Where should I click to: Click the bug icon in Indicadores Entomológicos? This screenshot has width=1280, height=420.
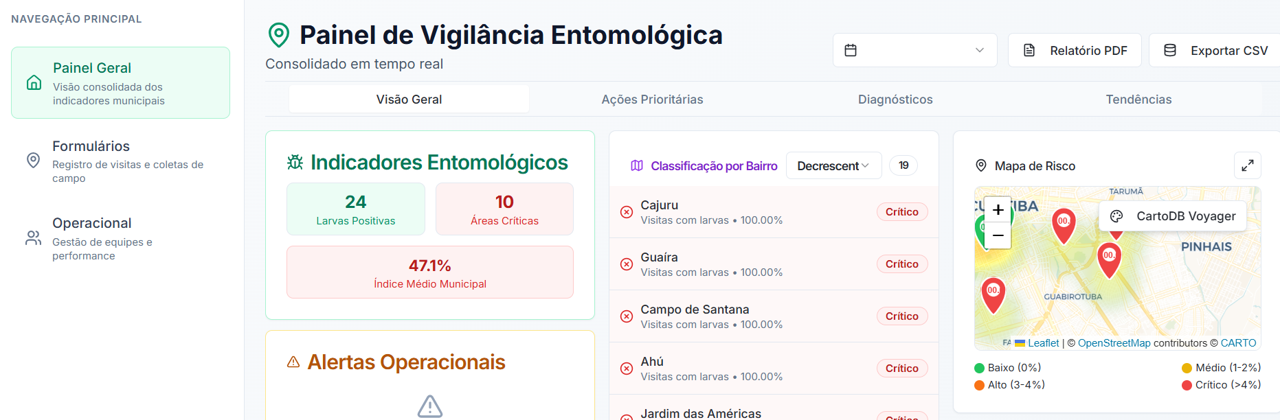[295, 162]
